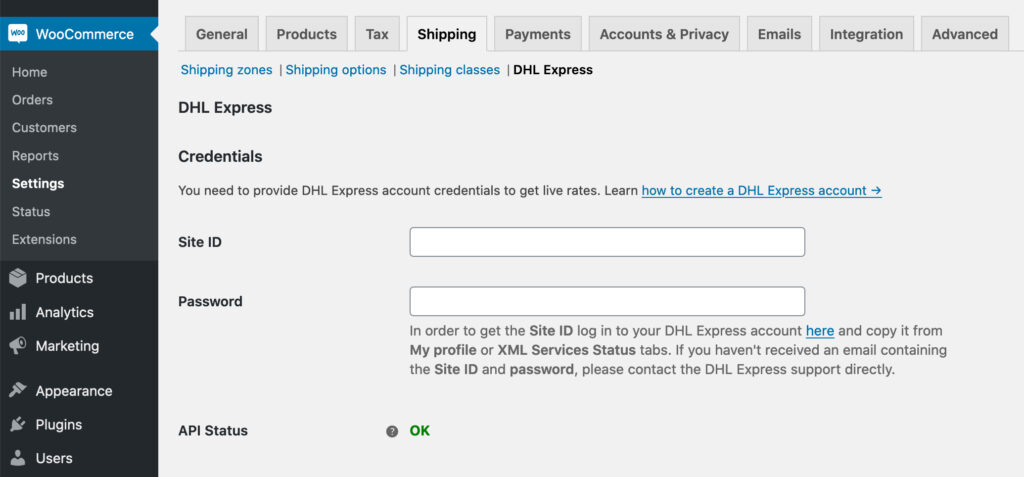Open Plugins via its plug icon
Screen dimensions: 1024x477
point(18,425)
